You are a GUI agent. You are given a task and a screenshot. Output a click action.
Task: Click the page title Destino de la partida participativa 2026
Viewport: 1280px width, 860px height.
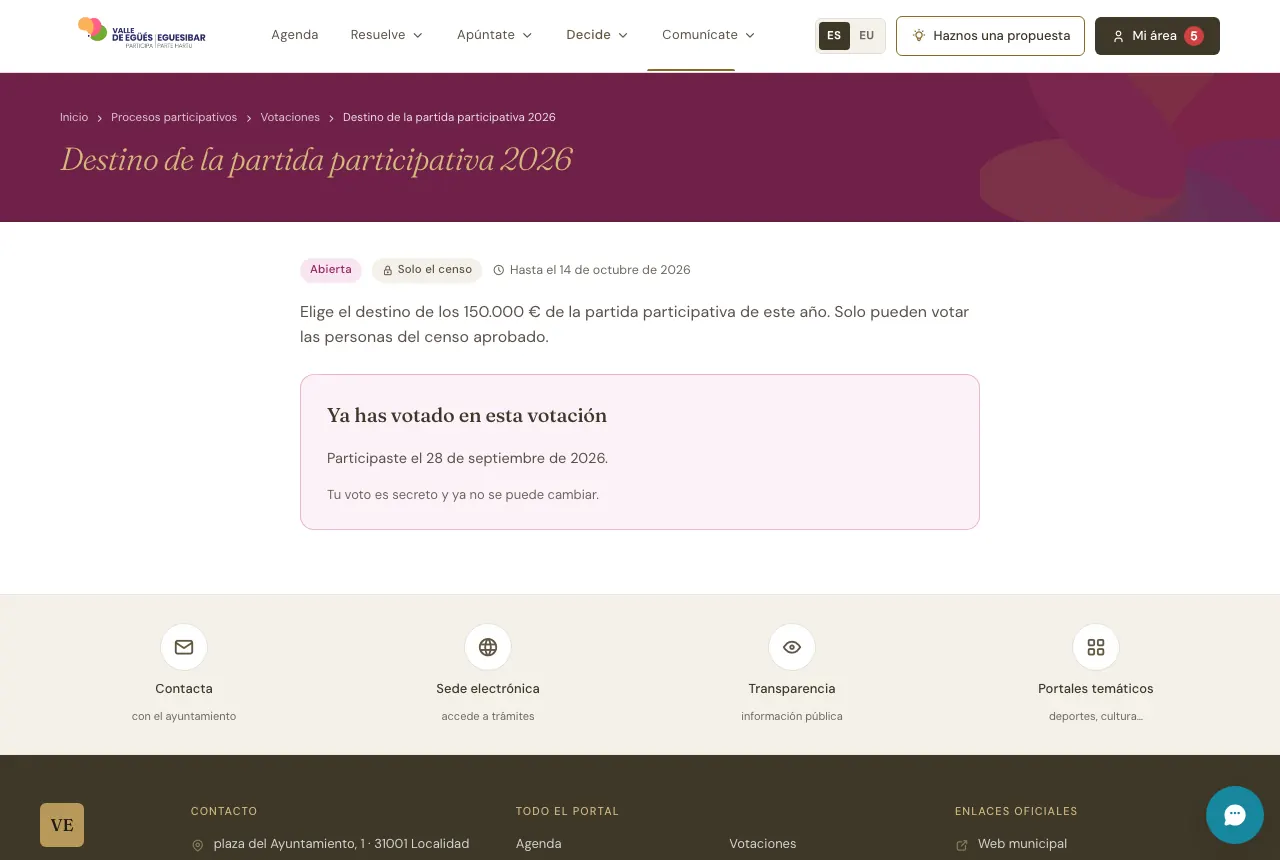[x=316, y=160]
